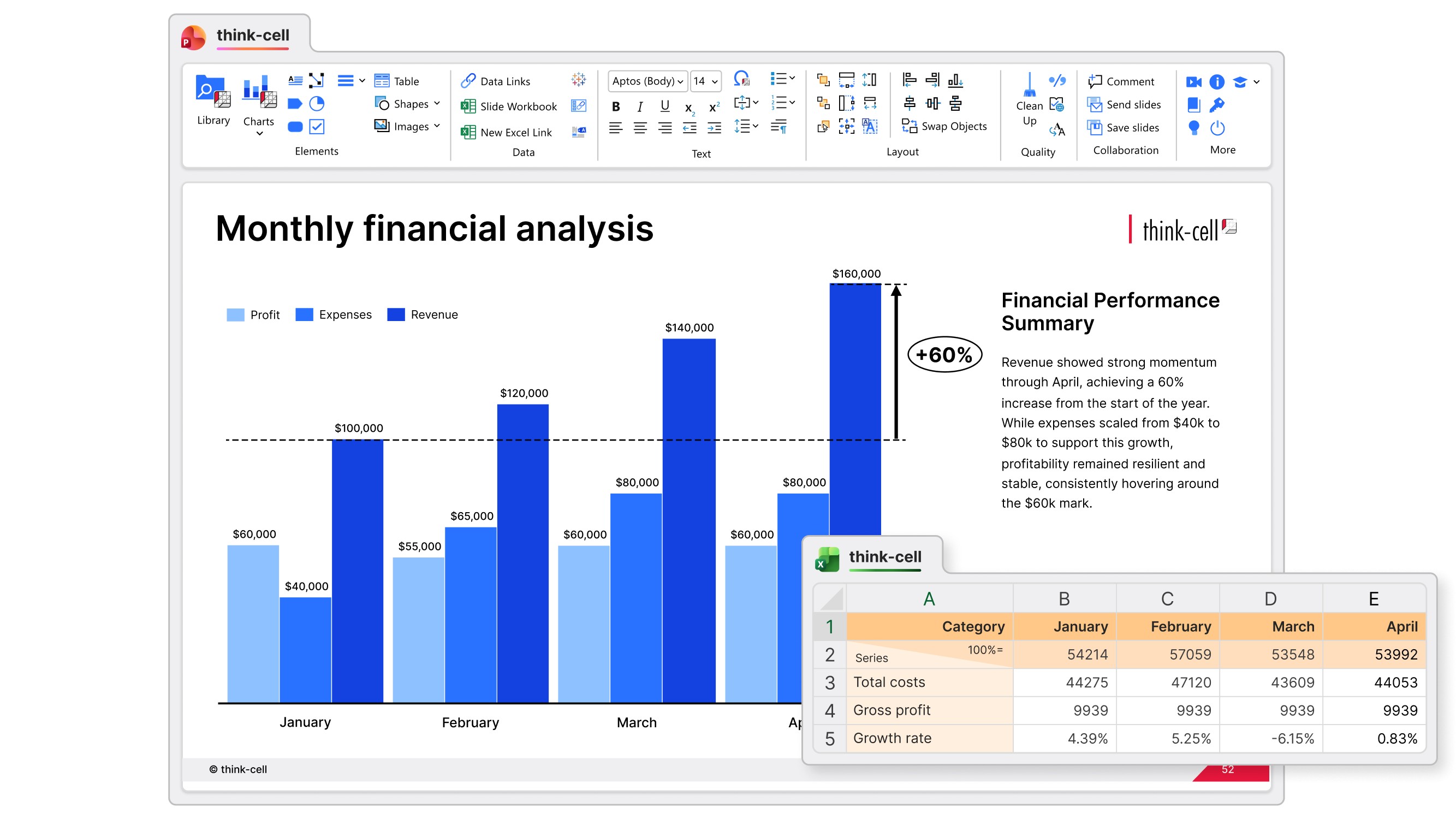The width and height of the screenshot is (1456, 819).
Task: Click the checkbox element icon
Action: [317, 127]
